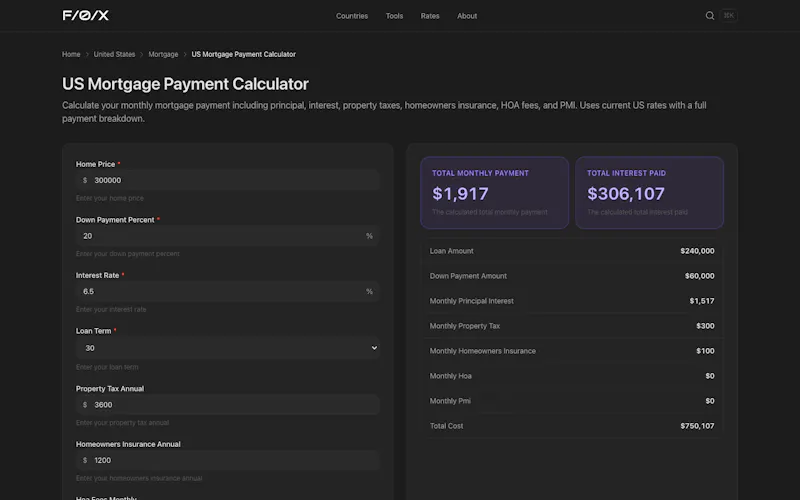Image resolution: width=800 pixels, height=500 pixels.
Task: Click the Total Interest Paid card
Action: [649, 193]
